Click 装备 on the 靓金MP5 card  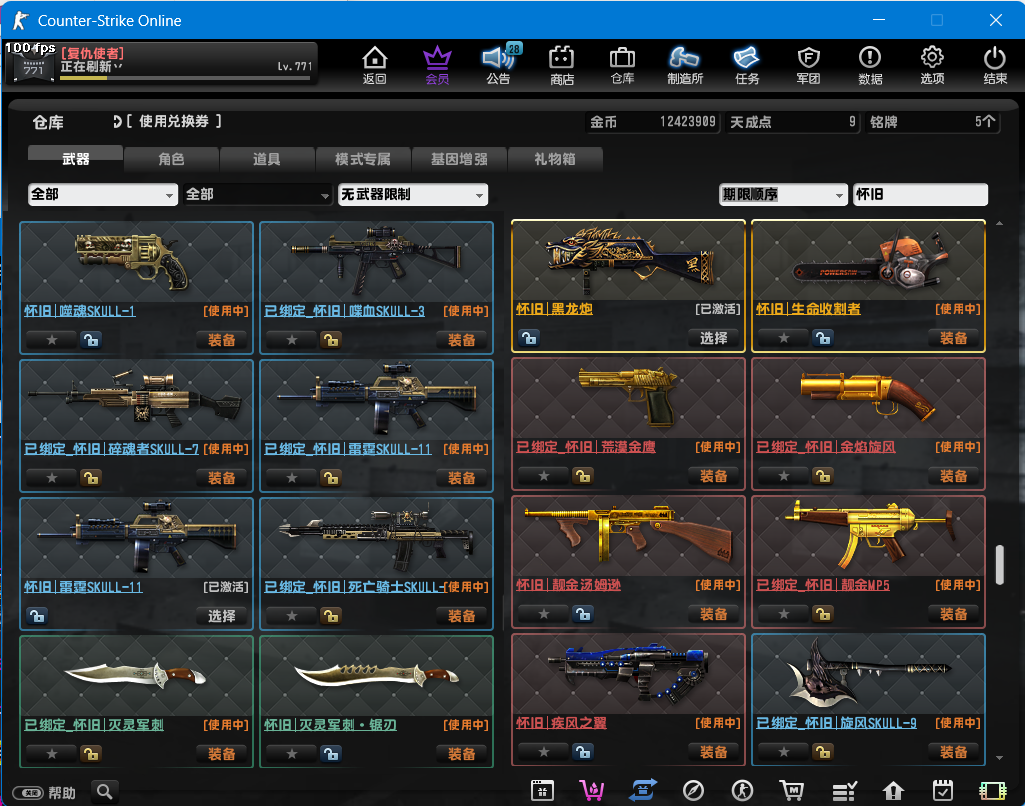954,614
